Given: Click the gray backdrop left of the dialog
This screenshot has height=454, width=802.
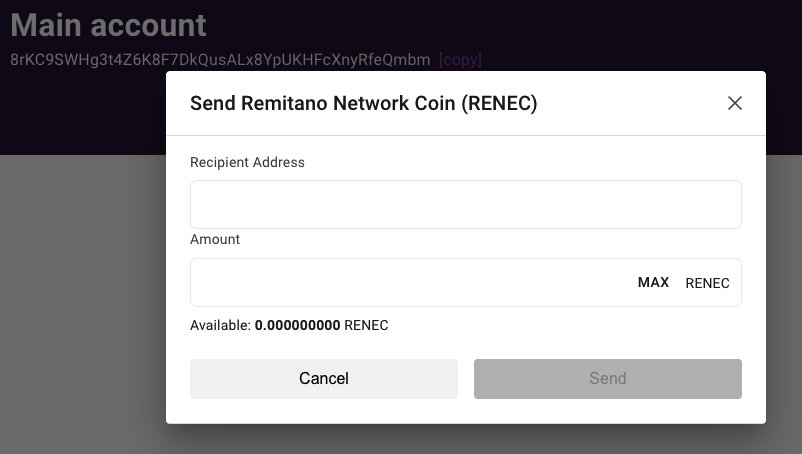Looking at the screenshot, I should point(80,300).
